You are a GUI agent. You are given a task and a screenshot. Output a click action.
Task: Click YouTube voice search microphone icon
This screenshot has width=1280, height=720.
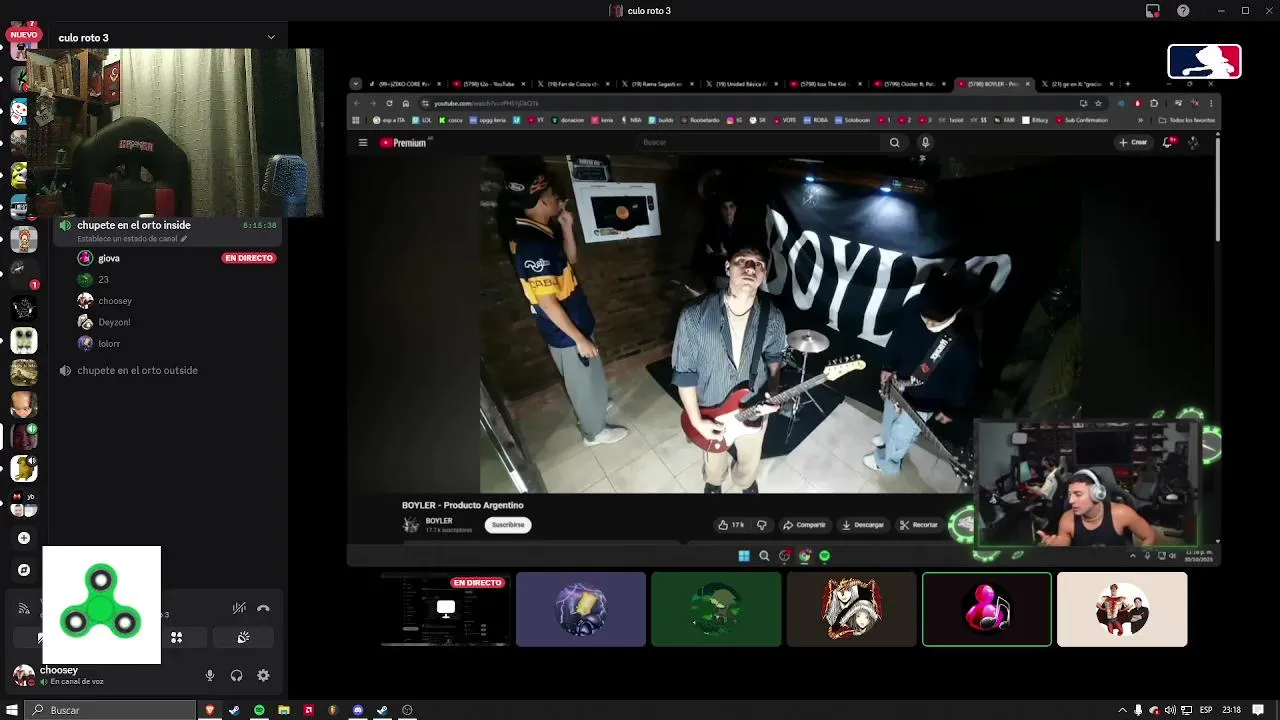(x=925, y=142)
